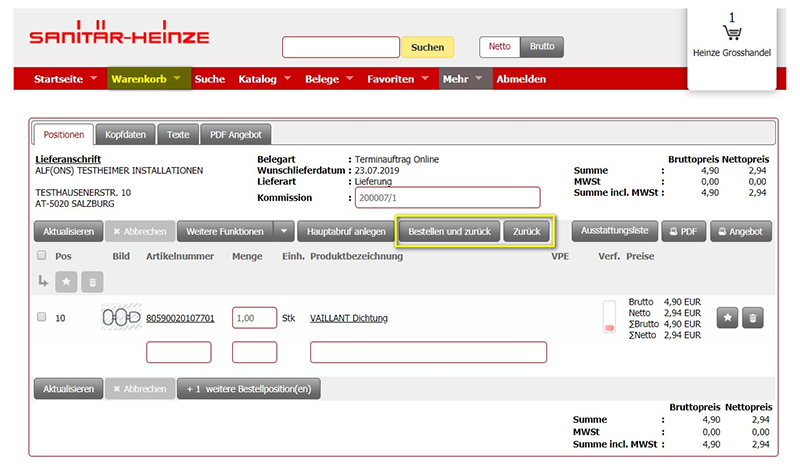Click the bulk delete trash icon below the header
Viewport: 800px width, 467px height.
(91, 283)
